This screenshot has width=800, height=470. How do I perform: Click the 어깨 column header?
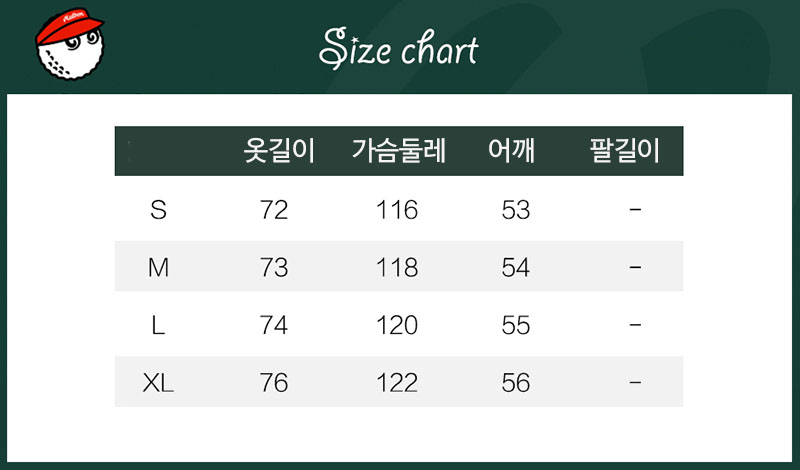[x=511, y=151]
